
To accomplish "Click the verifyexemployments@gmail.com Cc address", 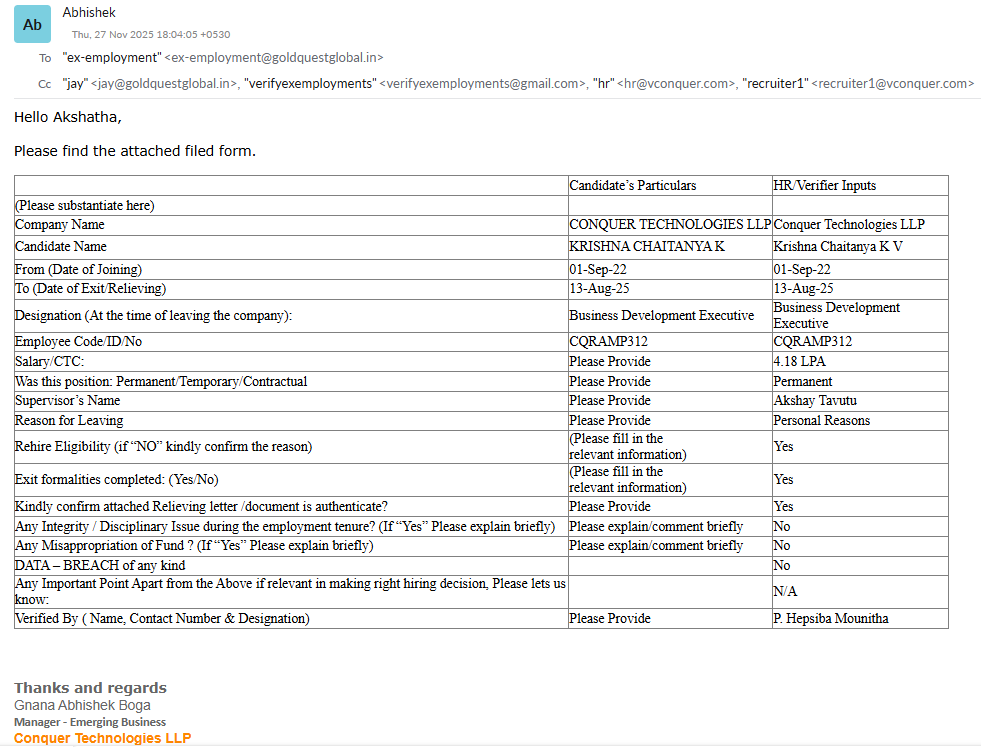I will [483, 84].
